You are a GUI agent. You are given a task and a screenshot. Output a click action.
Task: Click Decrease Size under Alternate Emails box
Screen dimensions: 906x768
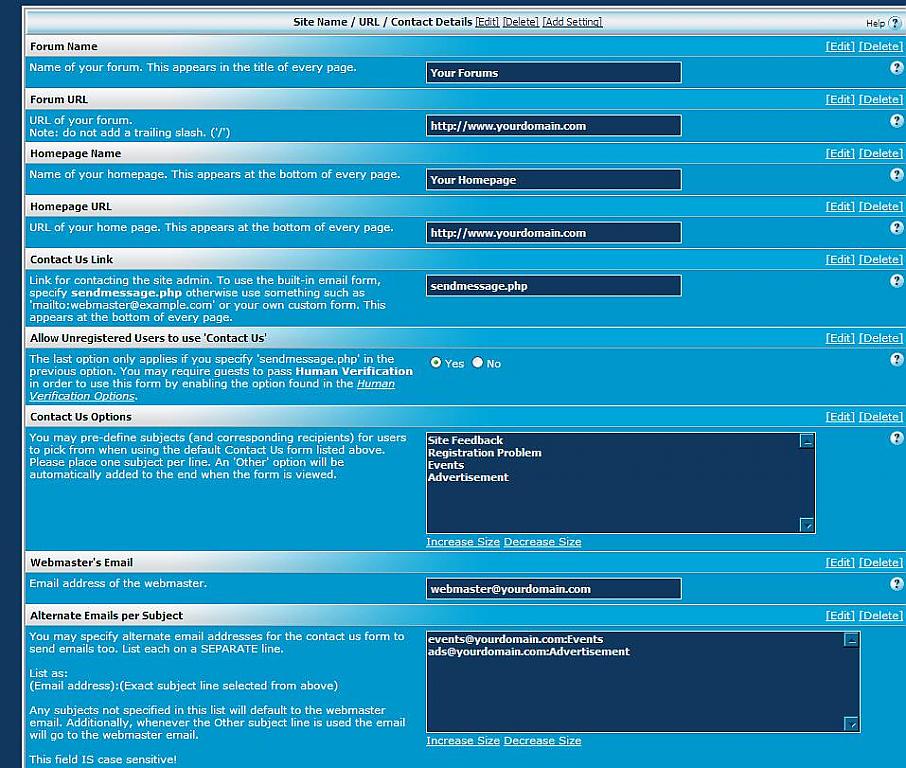pyautogui.click(x=542, y=741)
